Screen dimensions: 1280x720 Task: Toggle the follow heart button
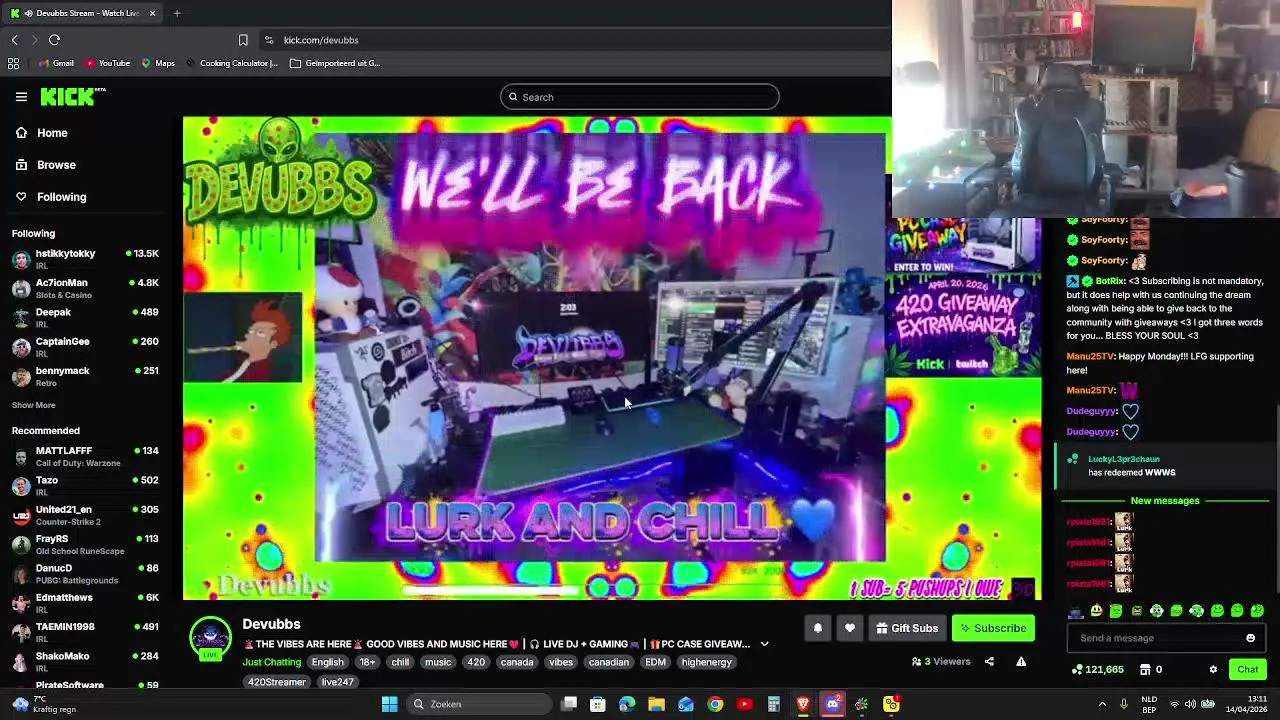tap(850, 628)
